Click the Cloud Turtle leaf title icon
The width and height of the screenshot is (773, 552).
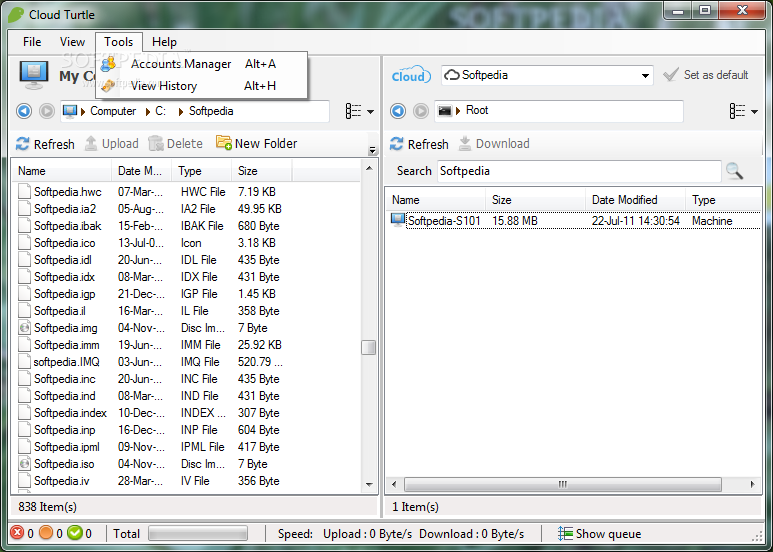click(16, 14)
